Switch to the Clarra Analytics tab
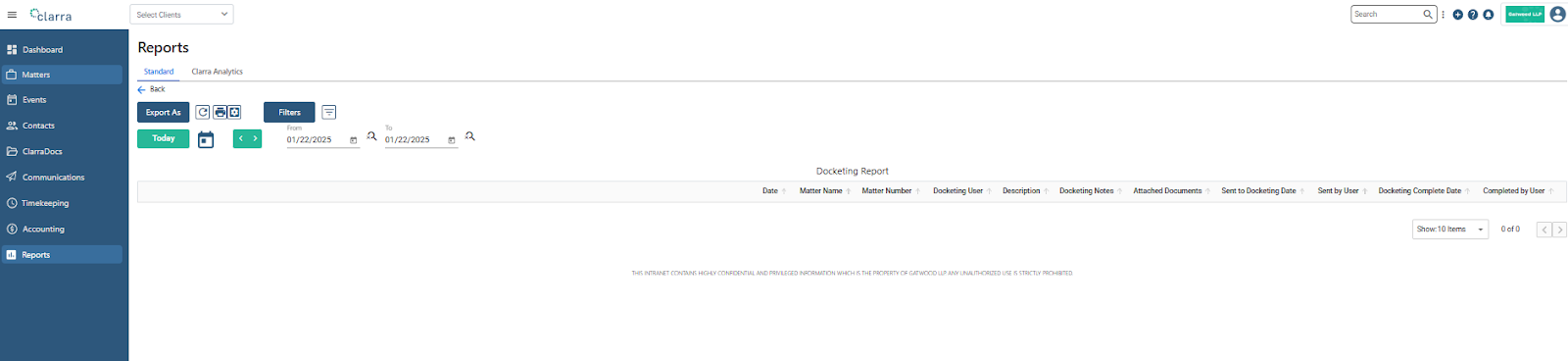Image resolution: width=1568 pixels, height=361 pixels. tap(217, 72)
